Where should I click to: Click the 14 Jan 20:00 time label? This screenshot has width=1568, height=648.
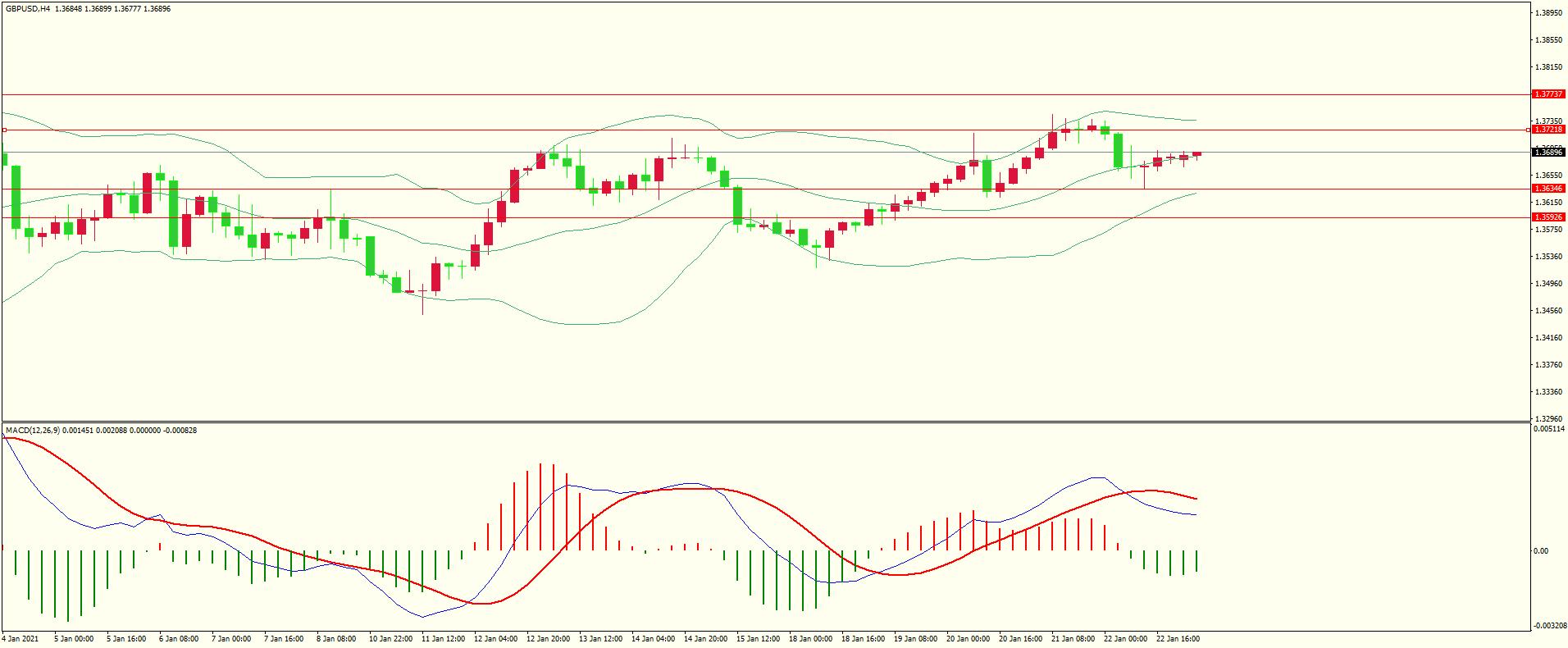(x=705, y=639)
